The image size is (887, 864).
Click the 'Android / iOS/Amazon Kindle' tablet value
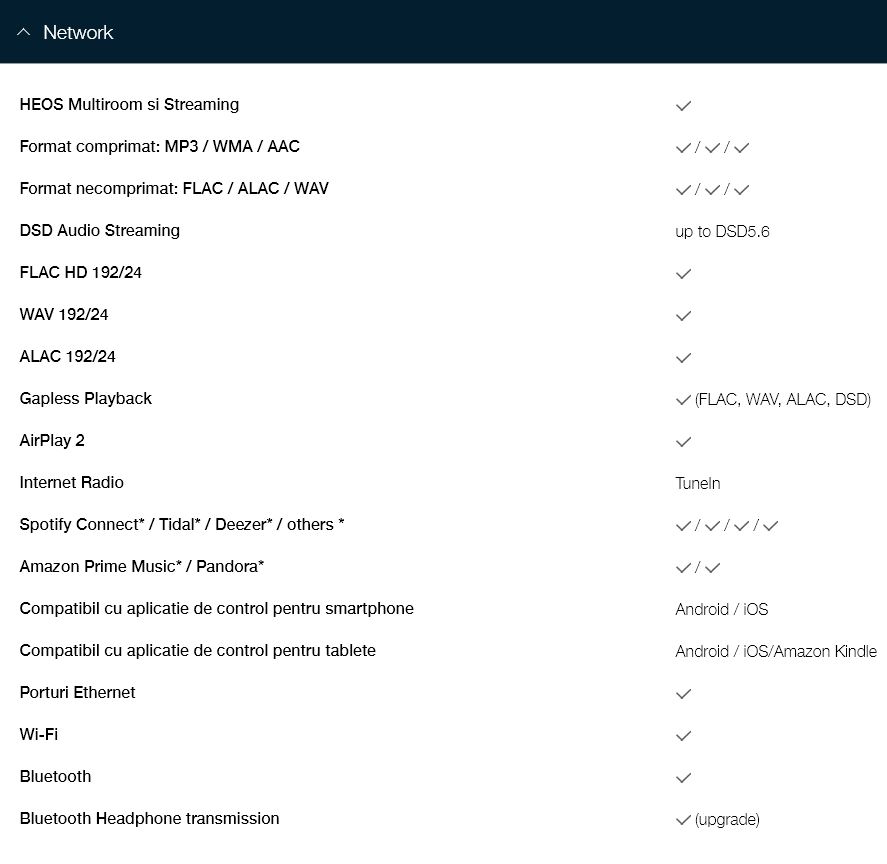[x=776, y=651]
